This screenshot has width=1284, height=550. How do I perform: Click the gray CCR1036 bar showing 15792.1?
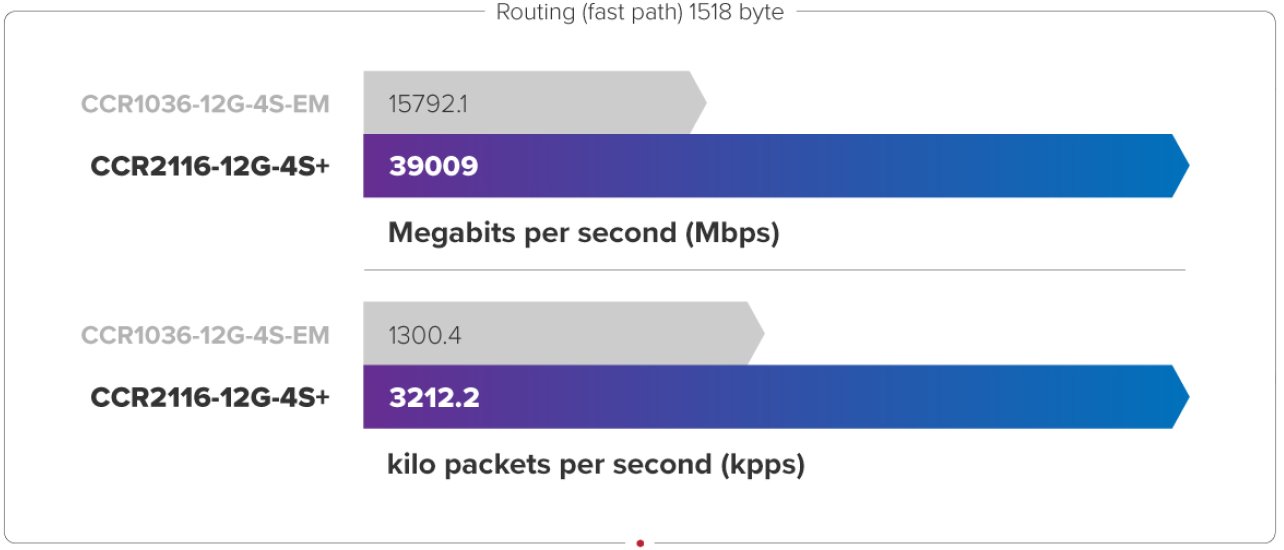[x=534, y=102]
